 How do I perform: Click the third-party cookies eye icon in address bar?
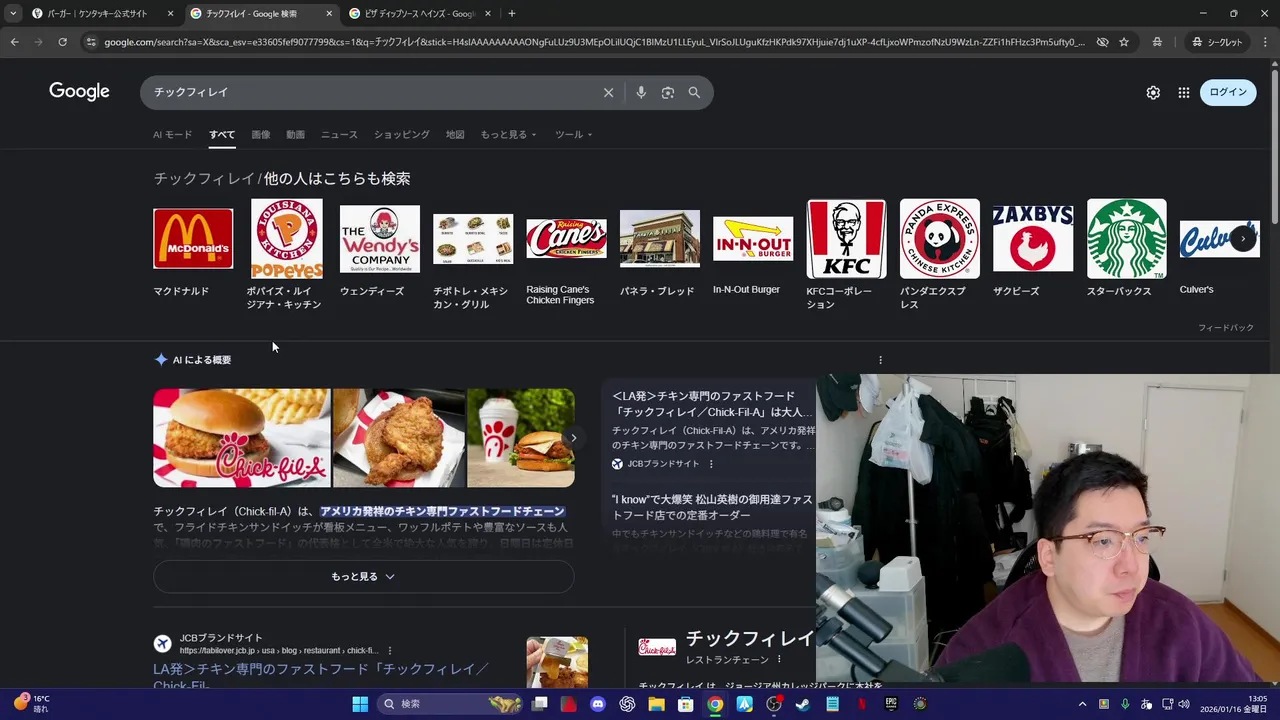tap(1102, 42)
